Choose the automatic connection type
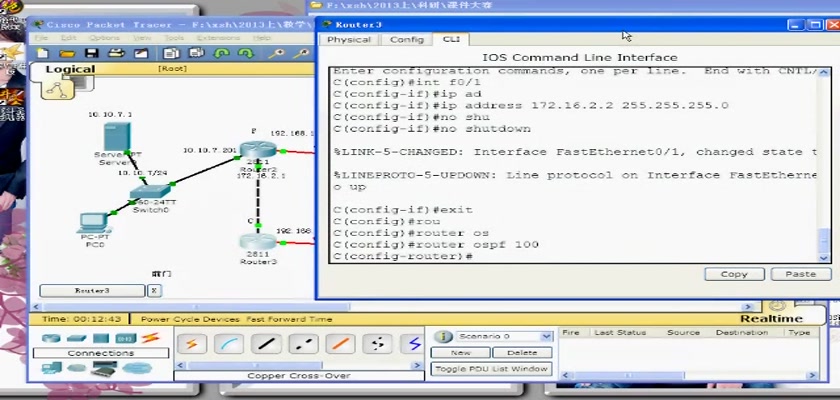The image size is (840, 400). [x=191, y=344]
